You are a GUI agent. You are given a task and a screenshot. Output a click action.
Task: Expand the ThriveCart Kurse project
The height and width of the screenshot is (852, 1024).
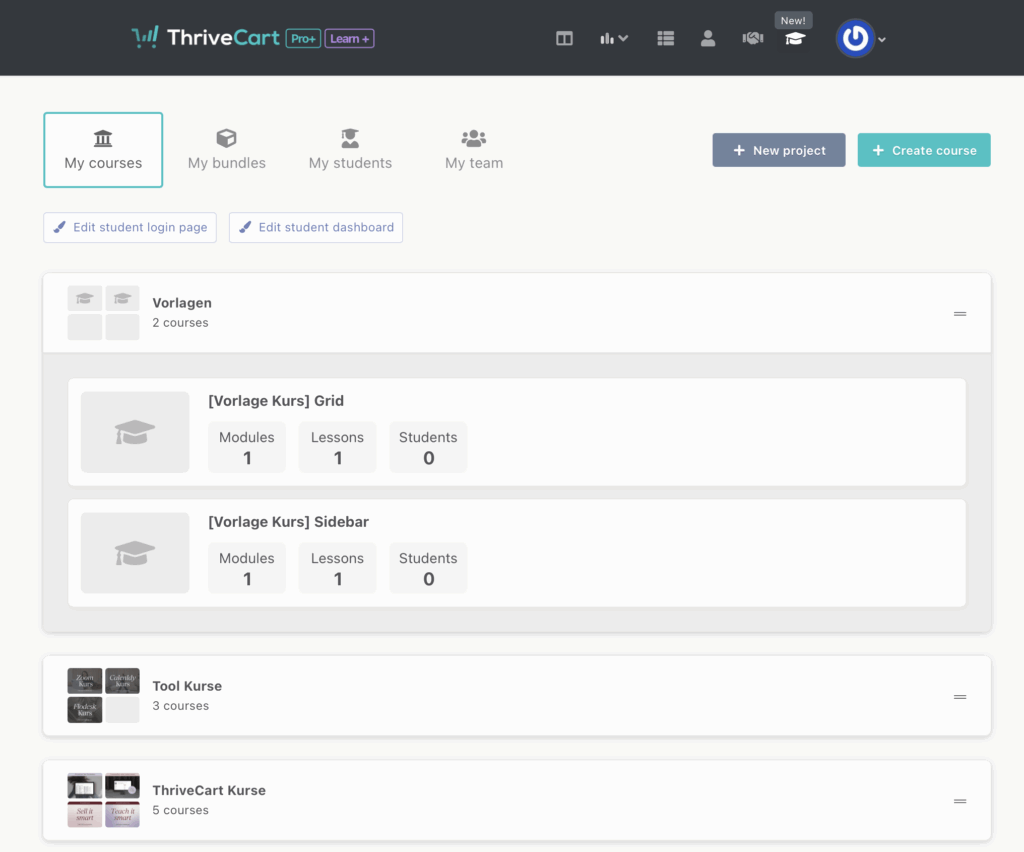pyautogui.click(x=517, y=800)
